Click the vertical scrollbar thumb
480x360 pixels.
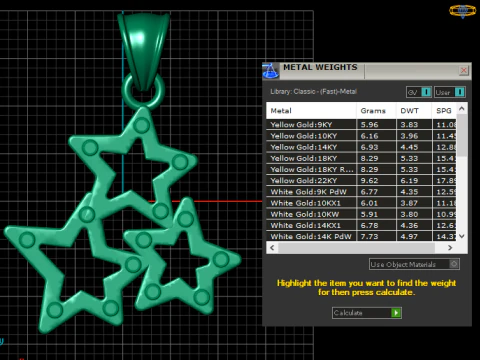coord(462,135)
